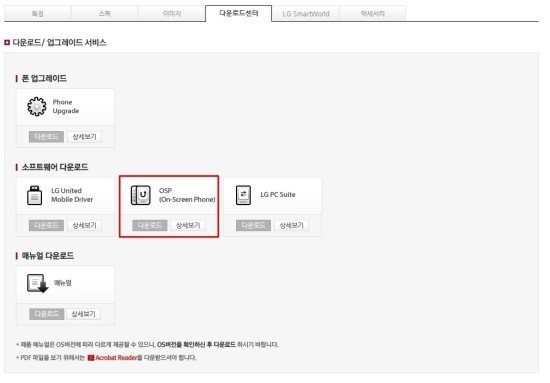
Task: Click the LG United Mobile Driver USB icon
Action: click(x=34, y=195)
